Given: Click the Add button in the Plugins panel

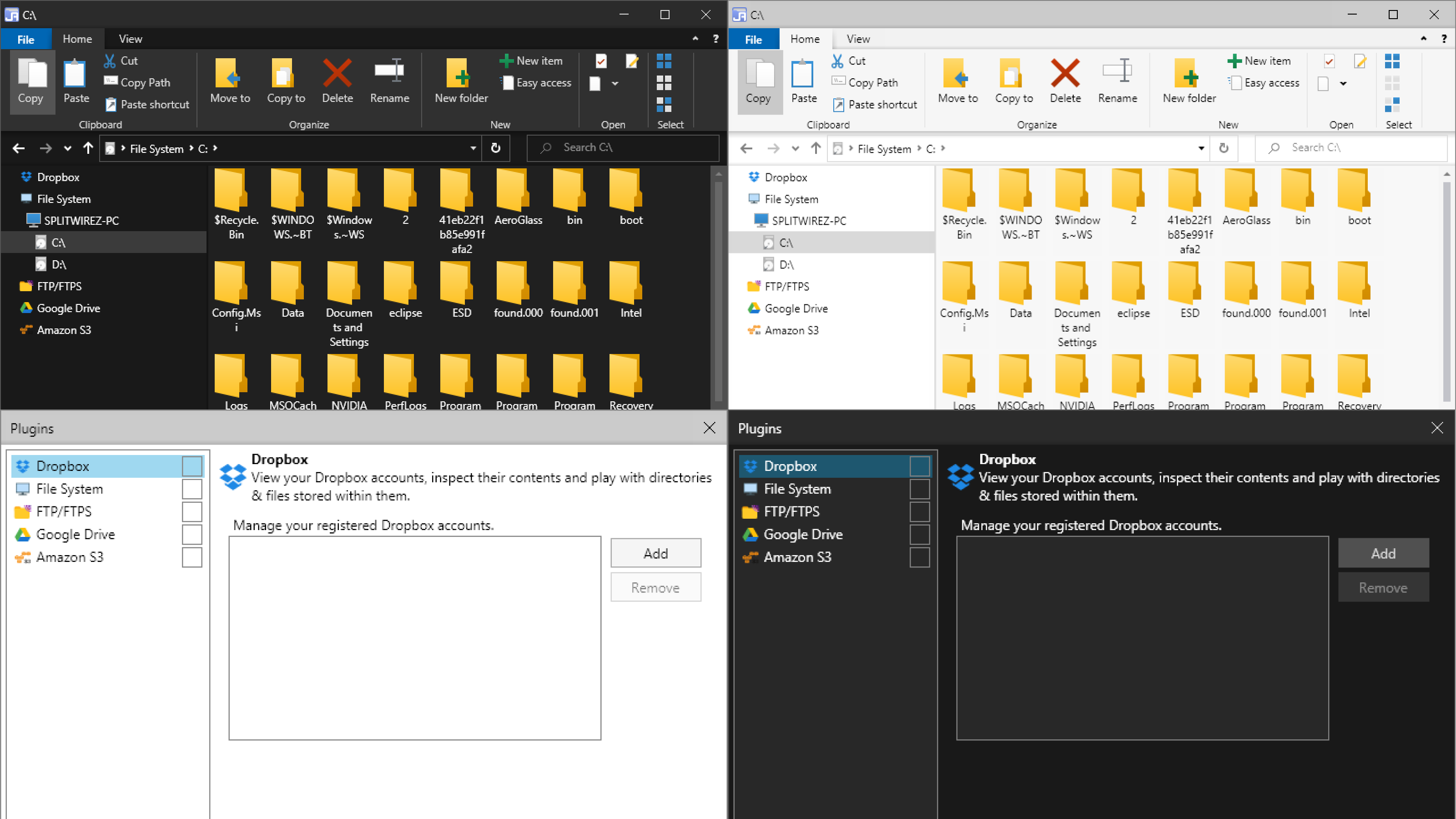Looking at the screenshot, I should tap(655, 553).
